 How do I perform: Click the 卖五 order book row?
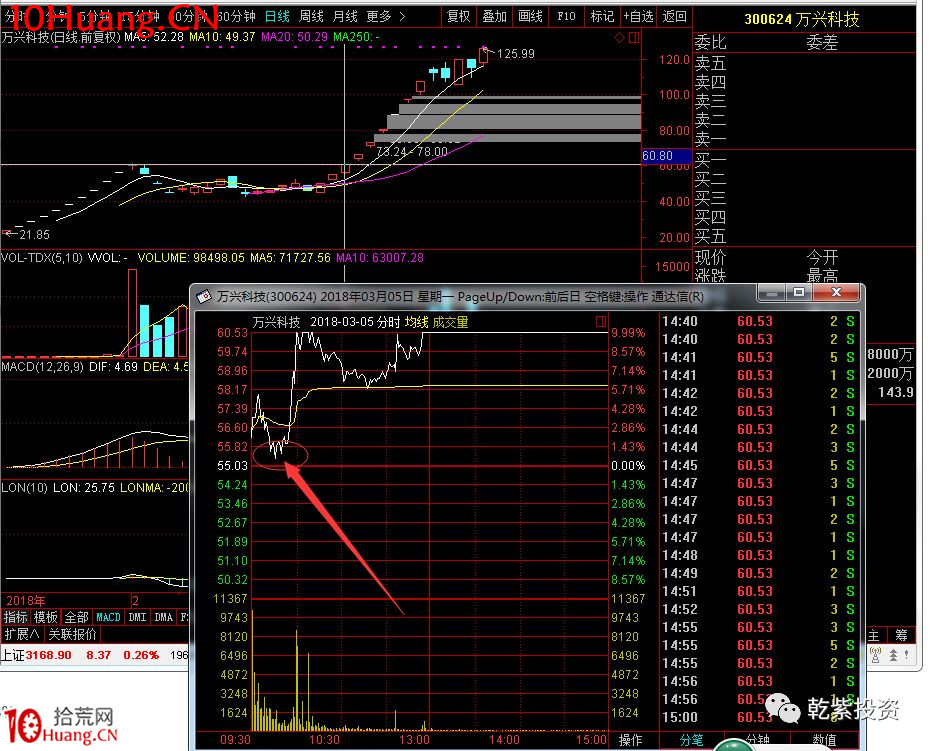tap(710, 62)
